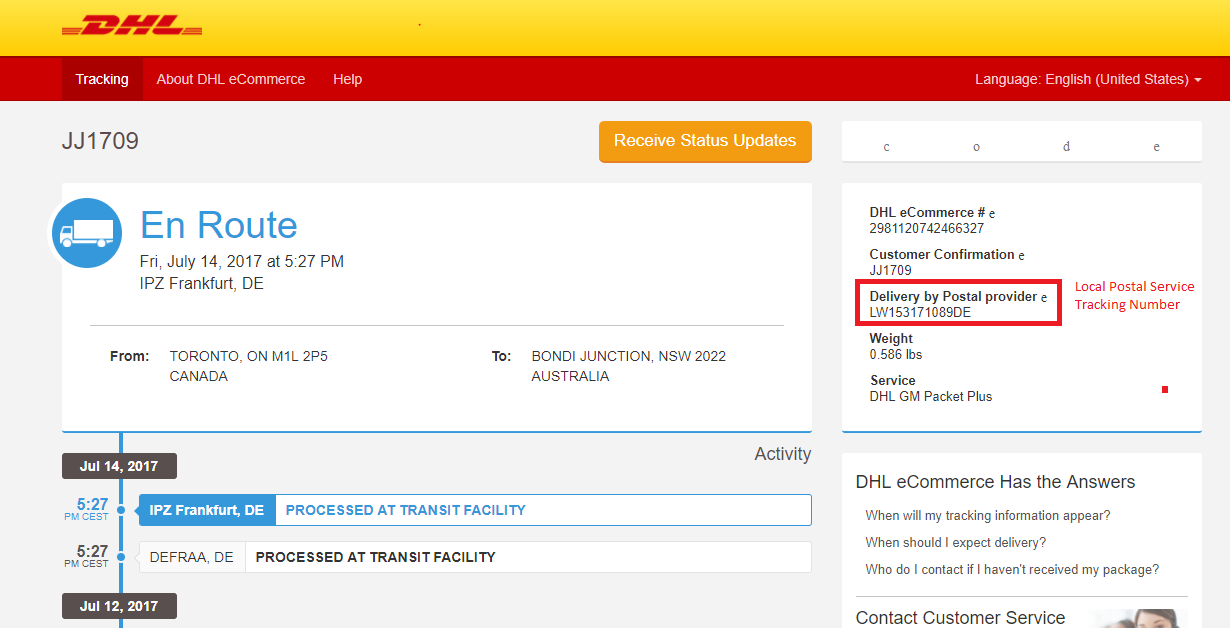Image resolution: width=1230 pixels, height=628 pixels.
Task: Click the Contact Customer Service heading
Action: [x=960, y=617]
